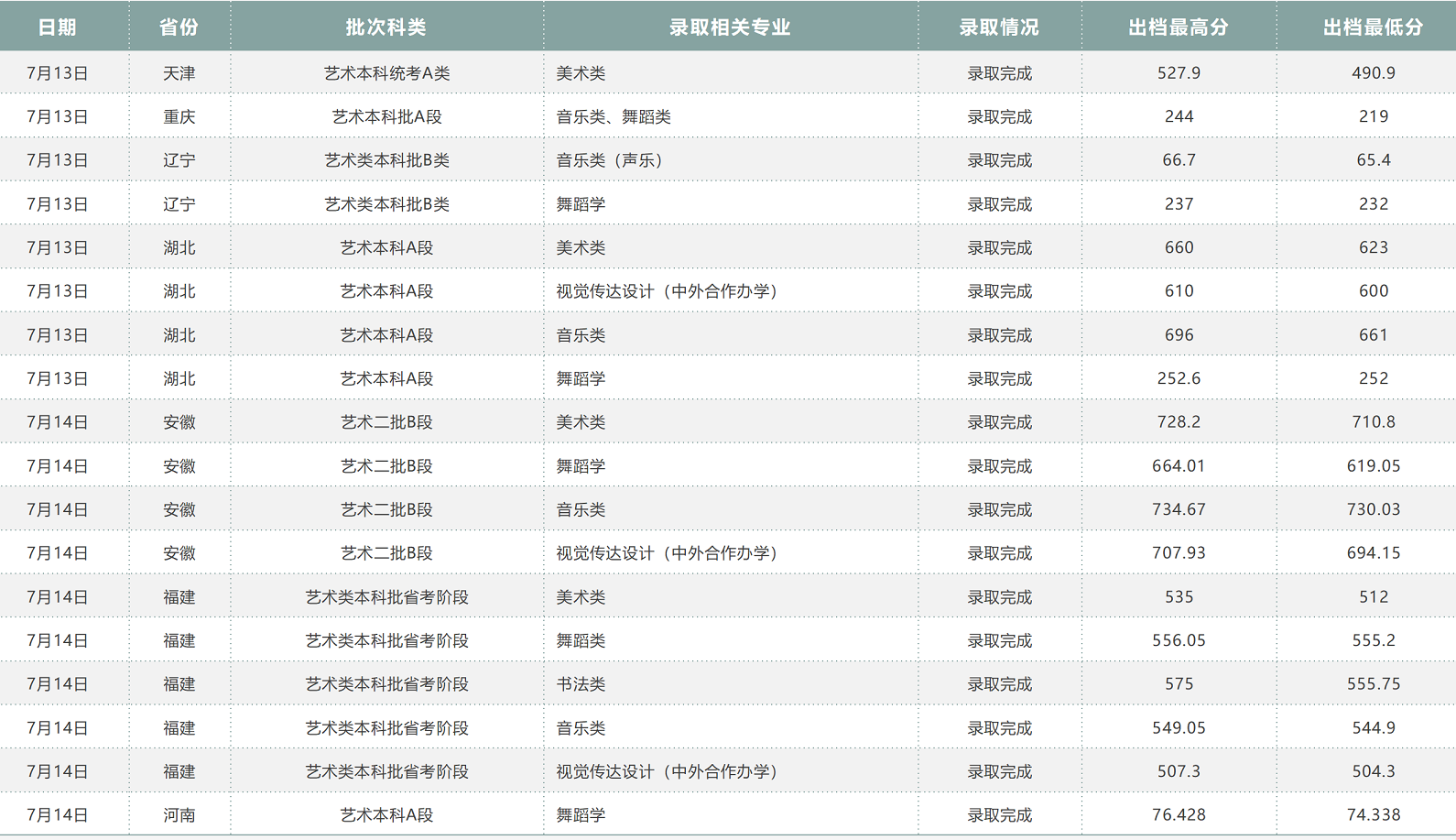Viewport: 1456px width, 840px height.
Task: Click the score value 555.75
Action: point(1374,684)
